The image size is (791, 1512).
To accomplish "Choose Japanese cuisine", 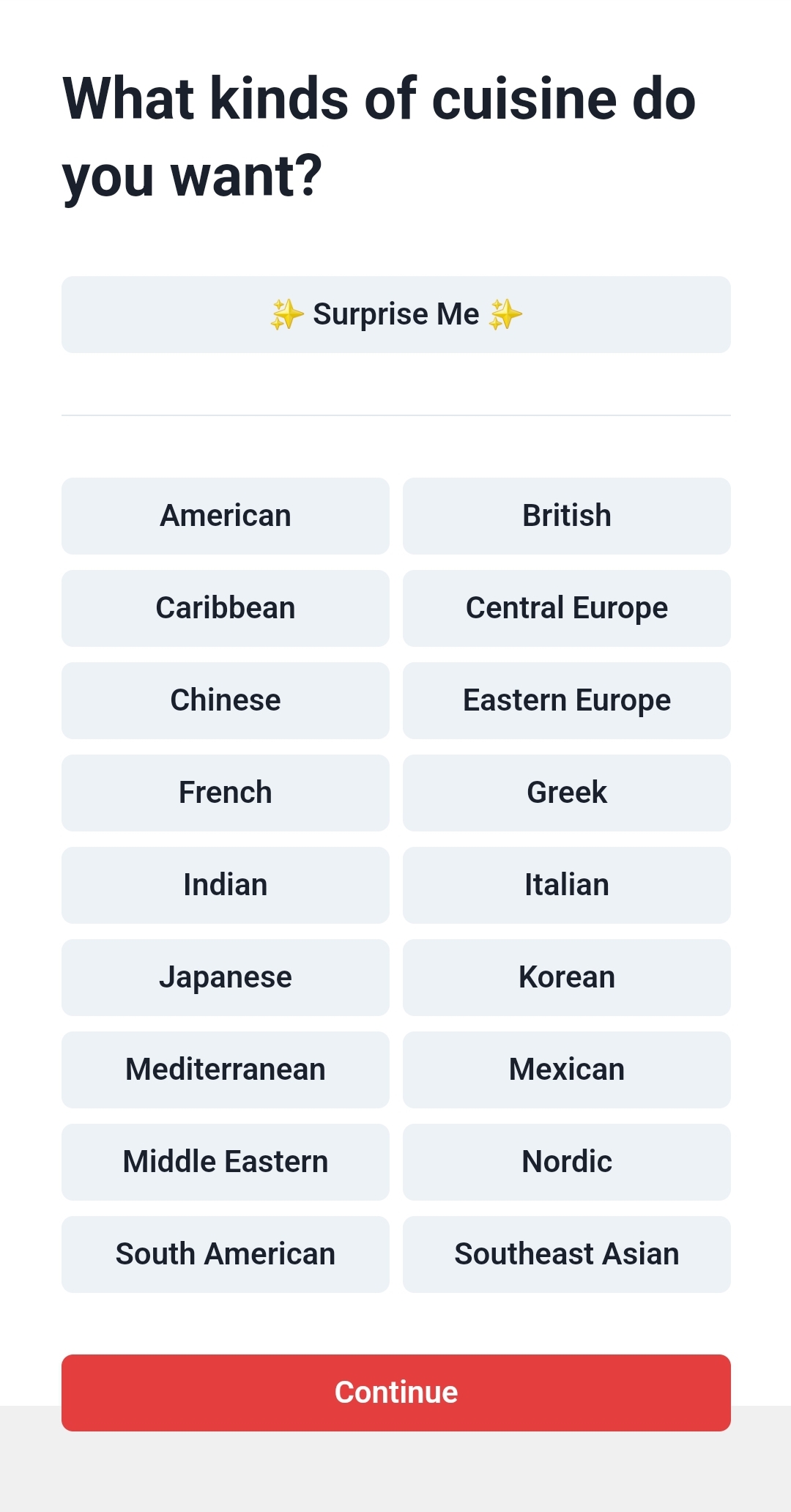I will (x=226, y=977).
